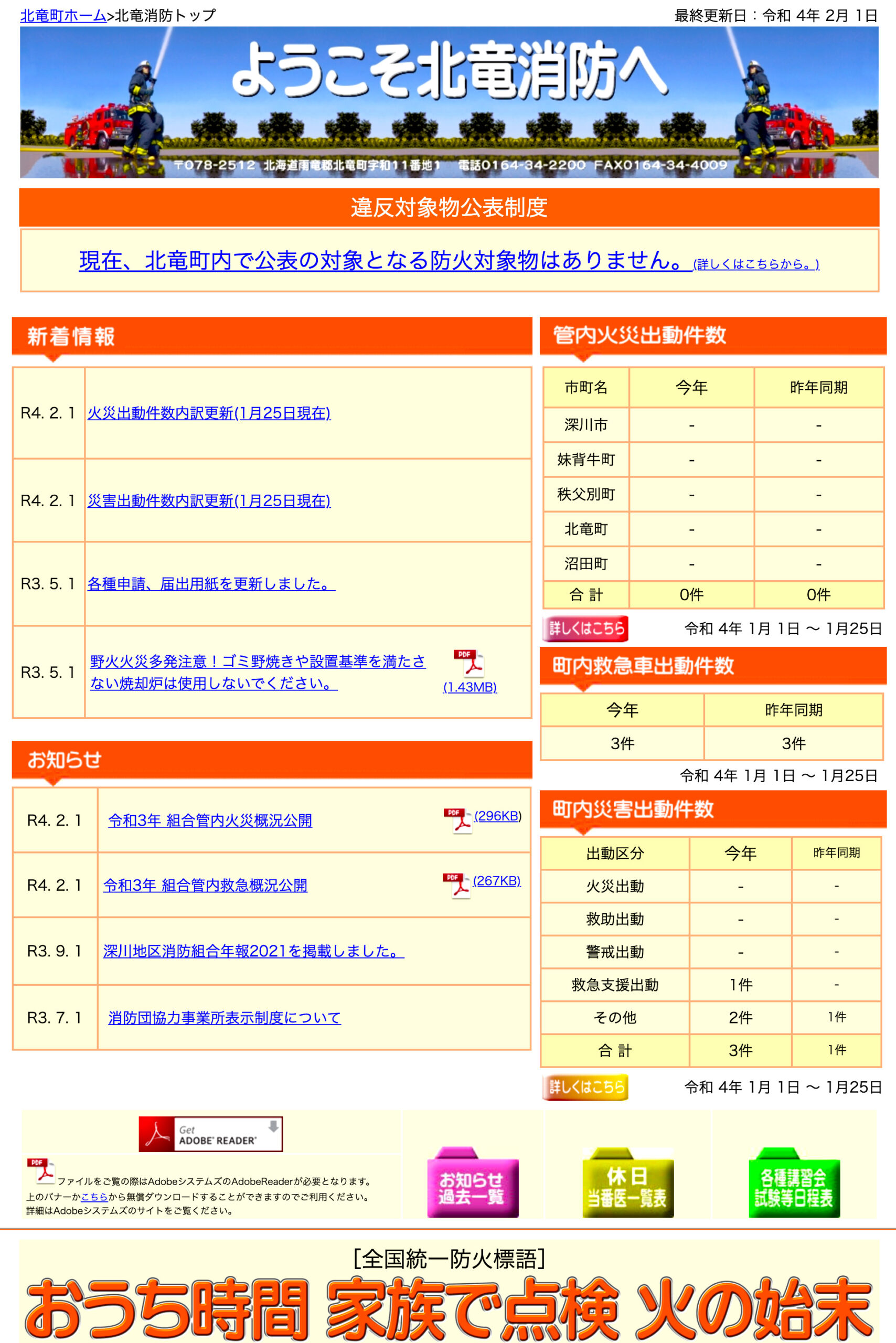Click the Get Adobe Reader download banner
This screenshot has width=896, height=1343.
click(x=211, y=1134)
